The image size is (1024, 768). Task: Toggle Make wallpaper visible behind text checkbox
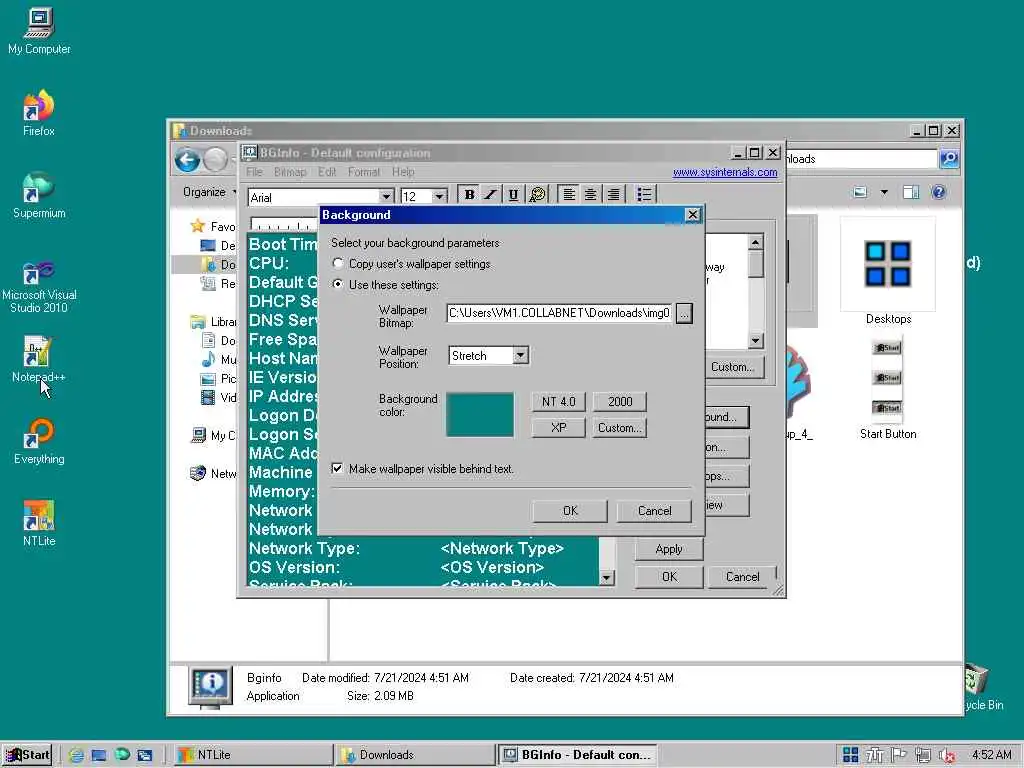tap(337, 469)
